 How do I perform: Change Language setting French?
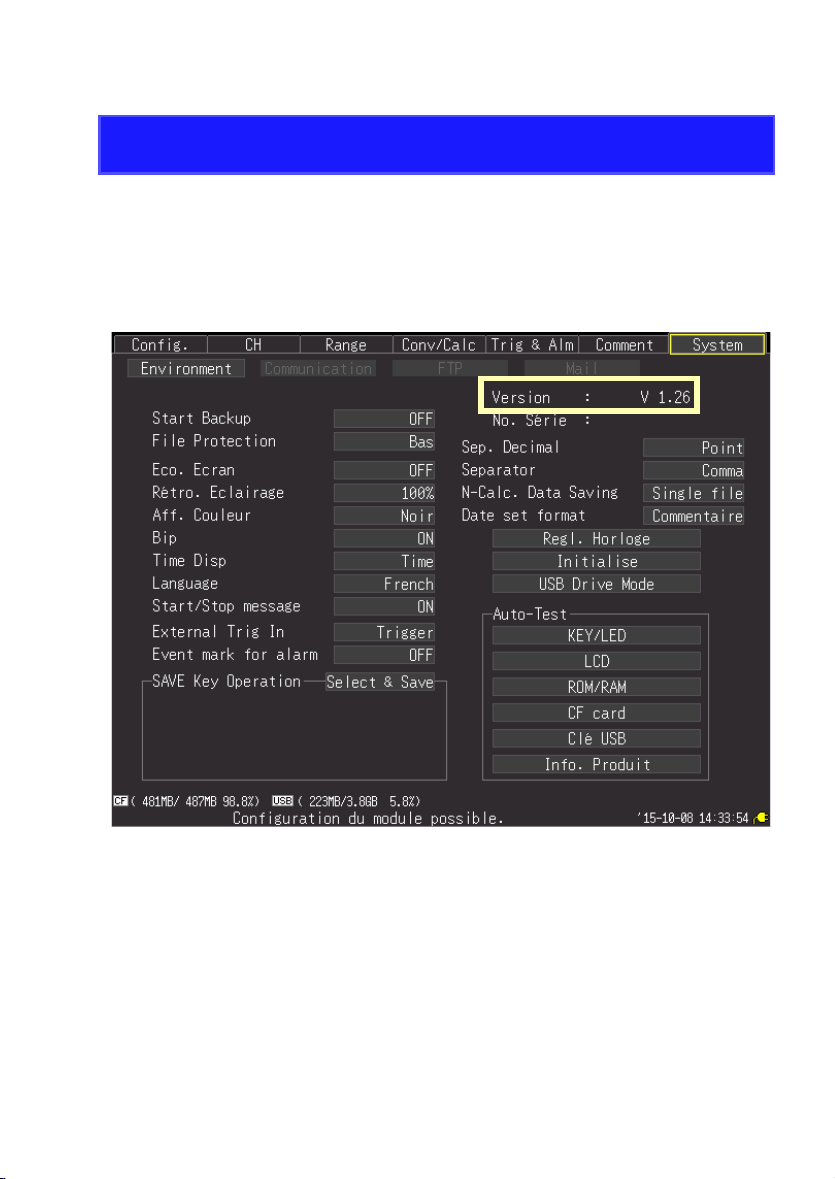point(384,584)
